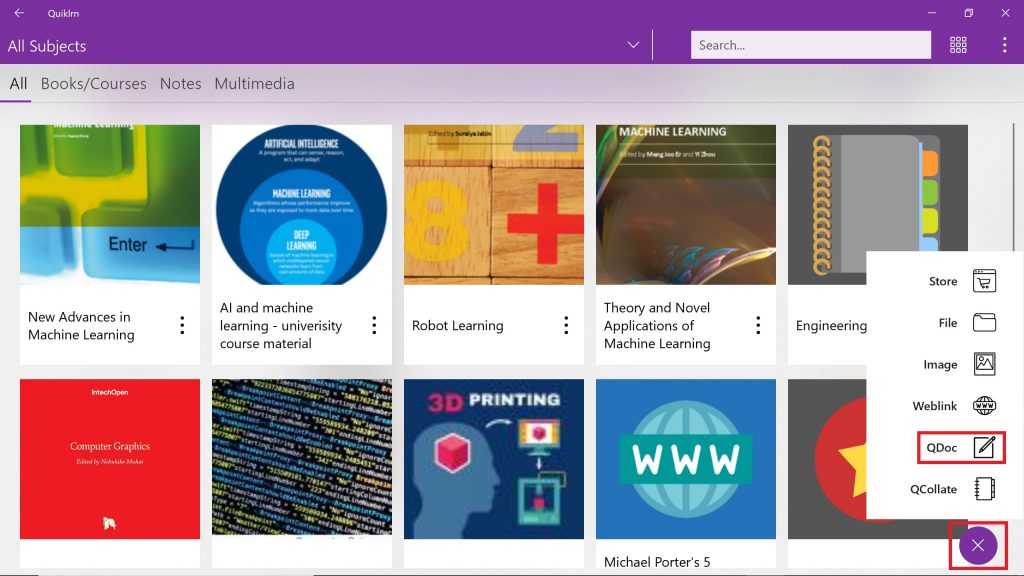Open the top-right vertical ellipsis menu
The width and height of the screenshot is (1024, 576).
[1004, 45]
